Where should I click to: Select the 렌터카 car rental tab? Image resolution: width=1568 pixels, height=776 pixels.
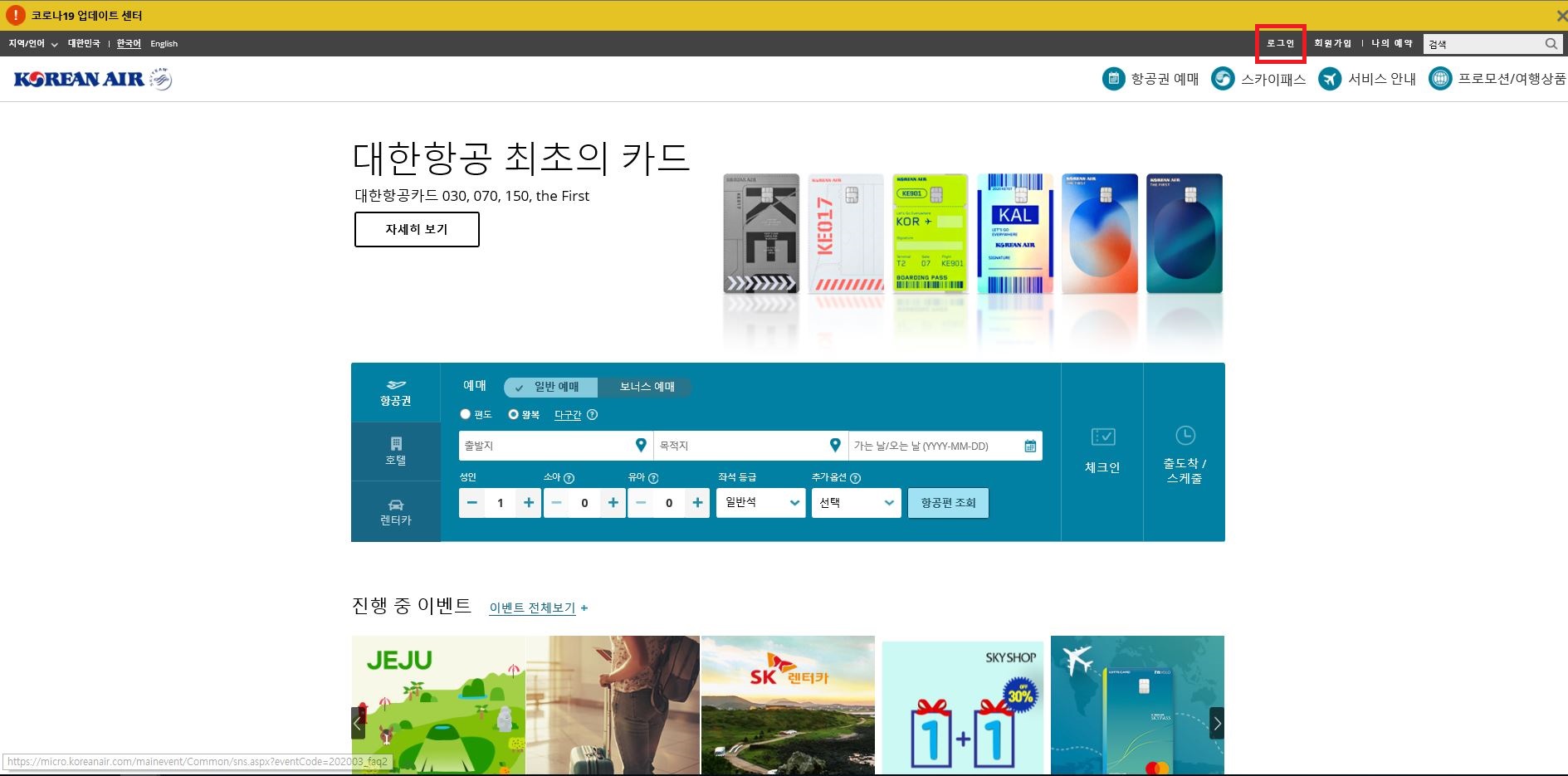click(x=396, y=512)
